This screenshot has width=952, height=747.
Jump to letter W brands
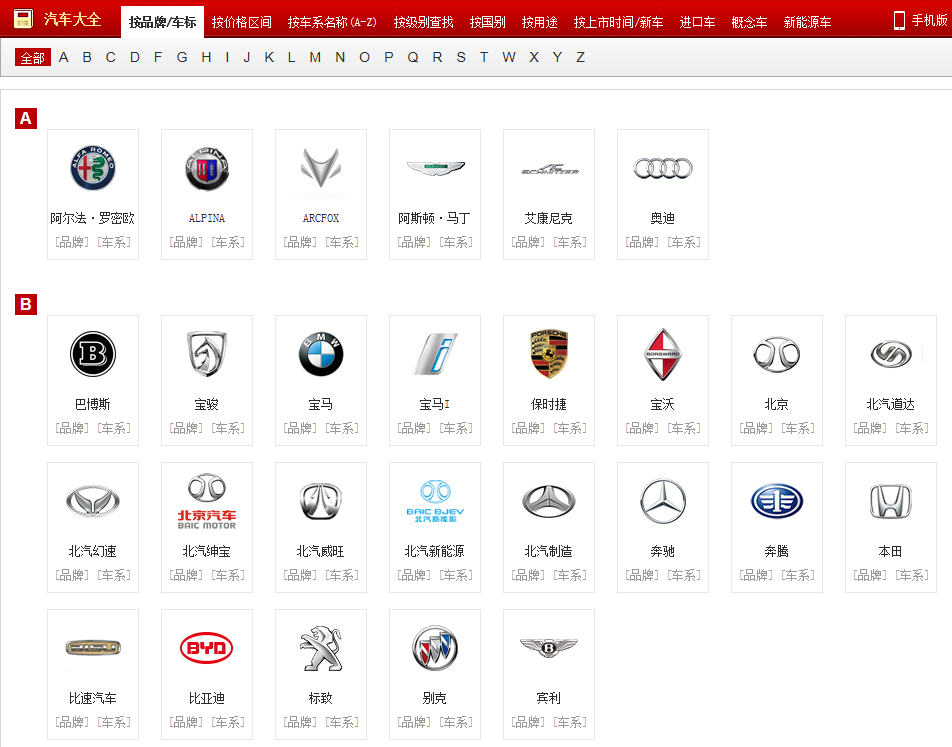509,58
